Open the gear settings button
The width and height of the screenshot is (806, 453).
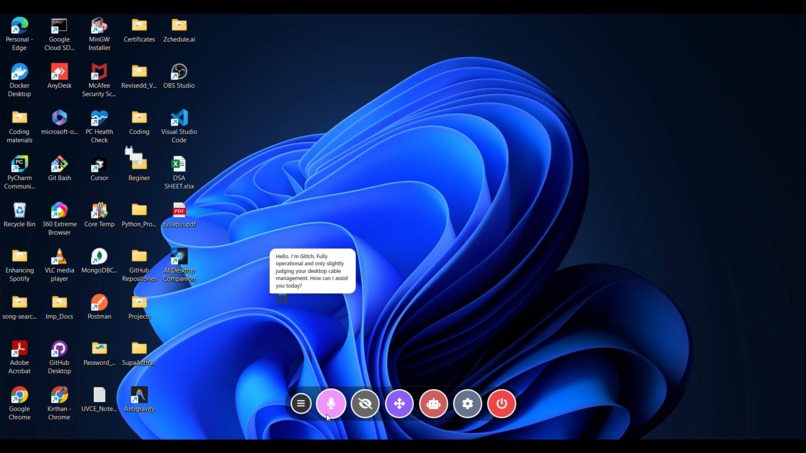(x=467, y=404)
